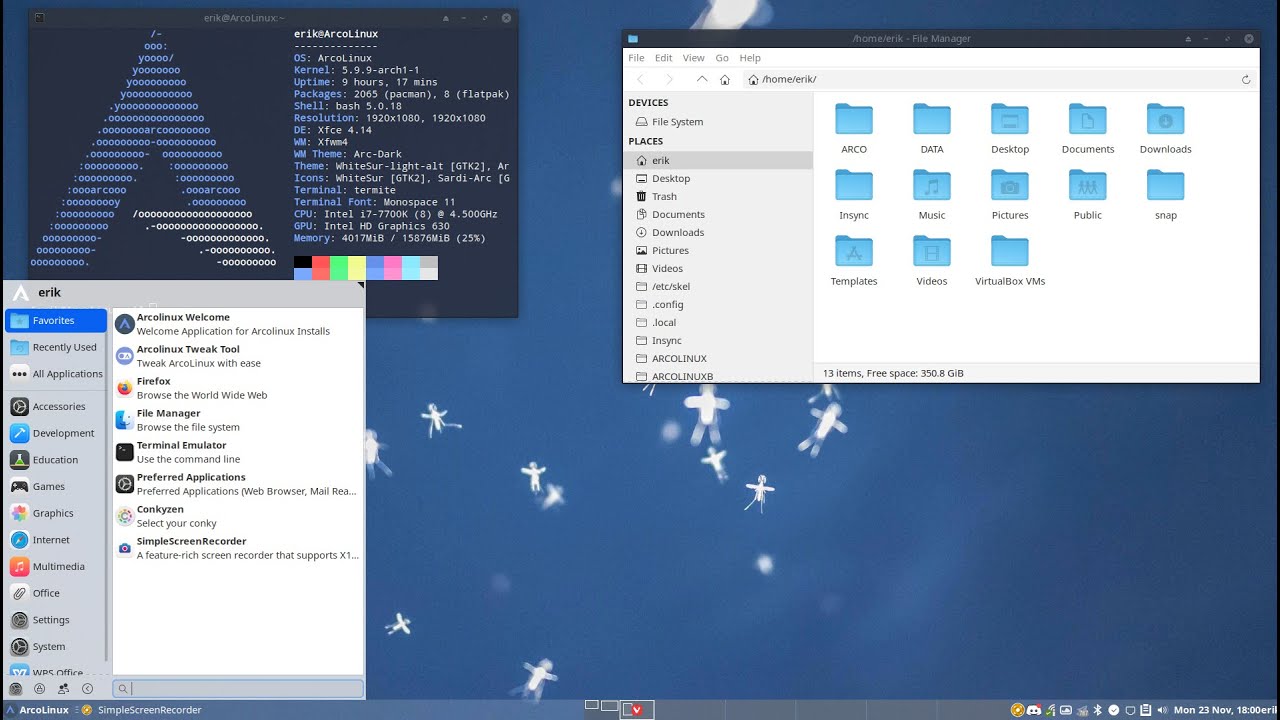Select the /etc/skel bookmark in sidebar
The height and width of the screenshot is (720, 1280).
718,286
